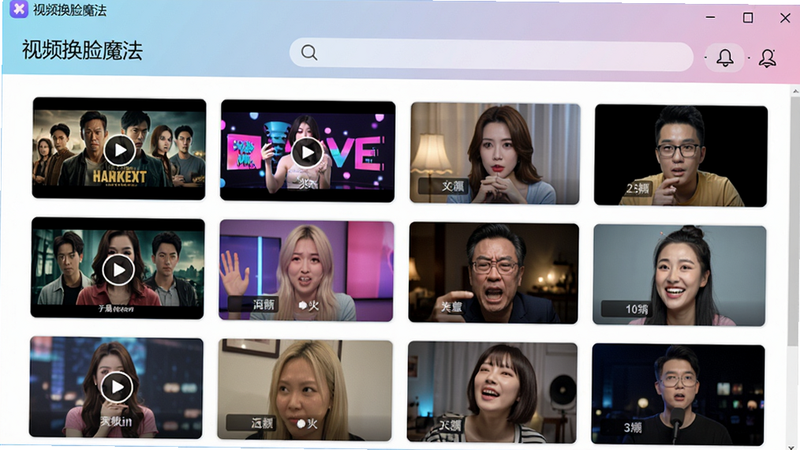The width and height of the screenshot is (800, 450).
Task: Open short-haired woman in striped shirt thumbnail
Action: (x=492, y=392)
